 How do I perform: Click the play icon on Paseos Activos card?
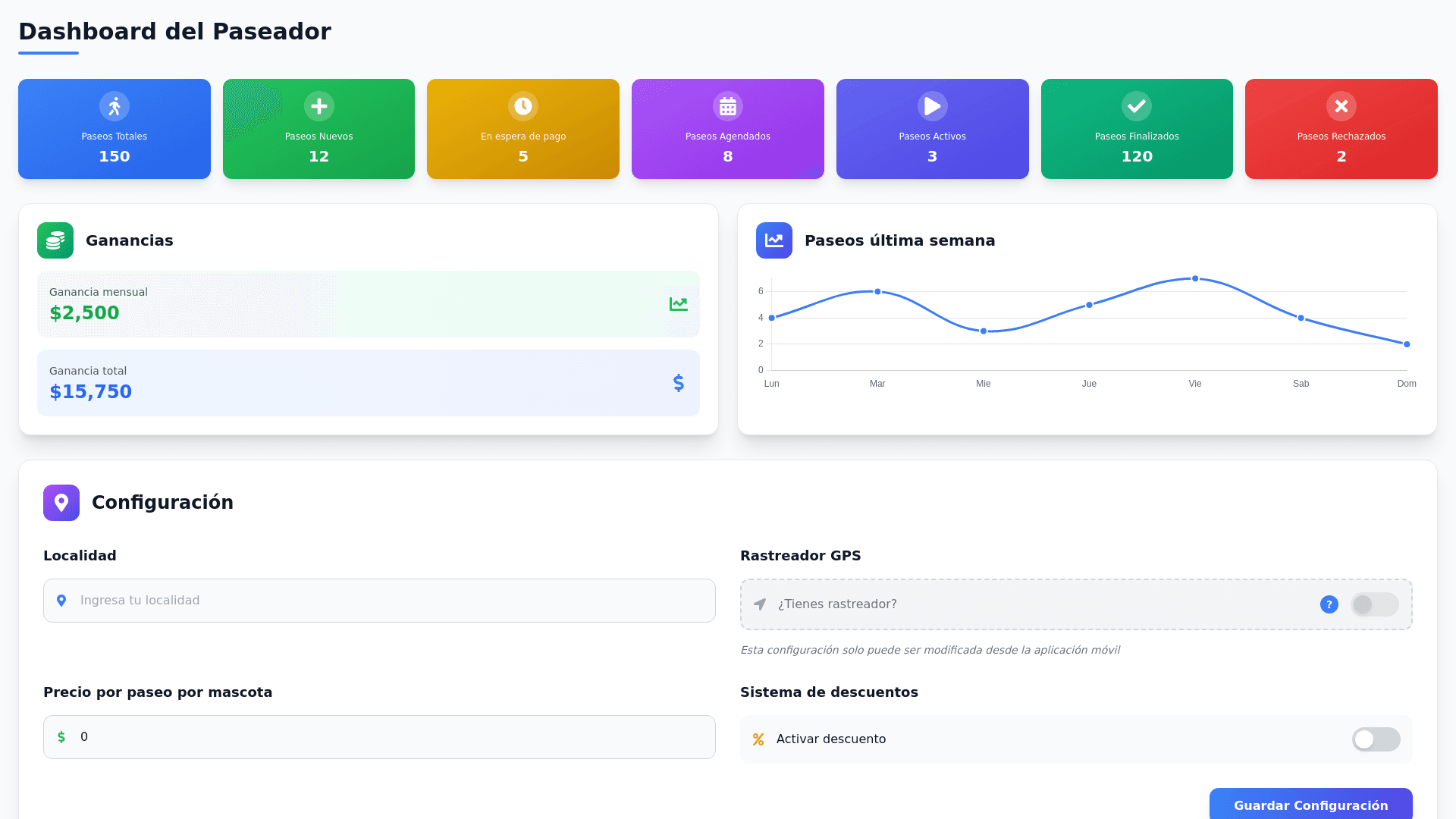point(932,106)
